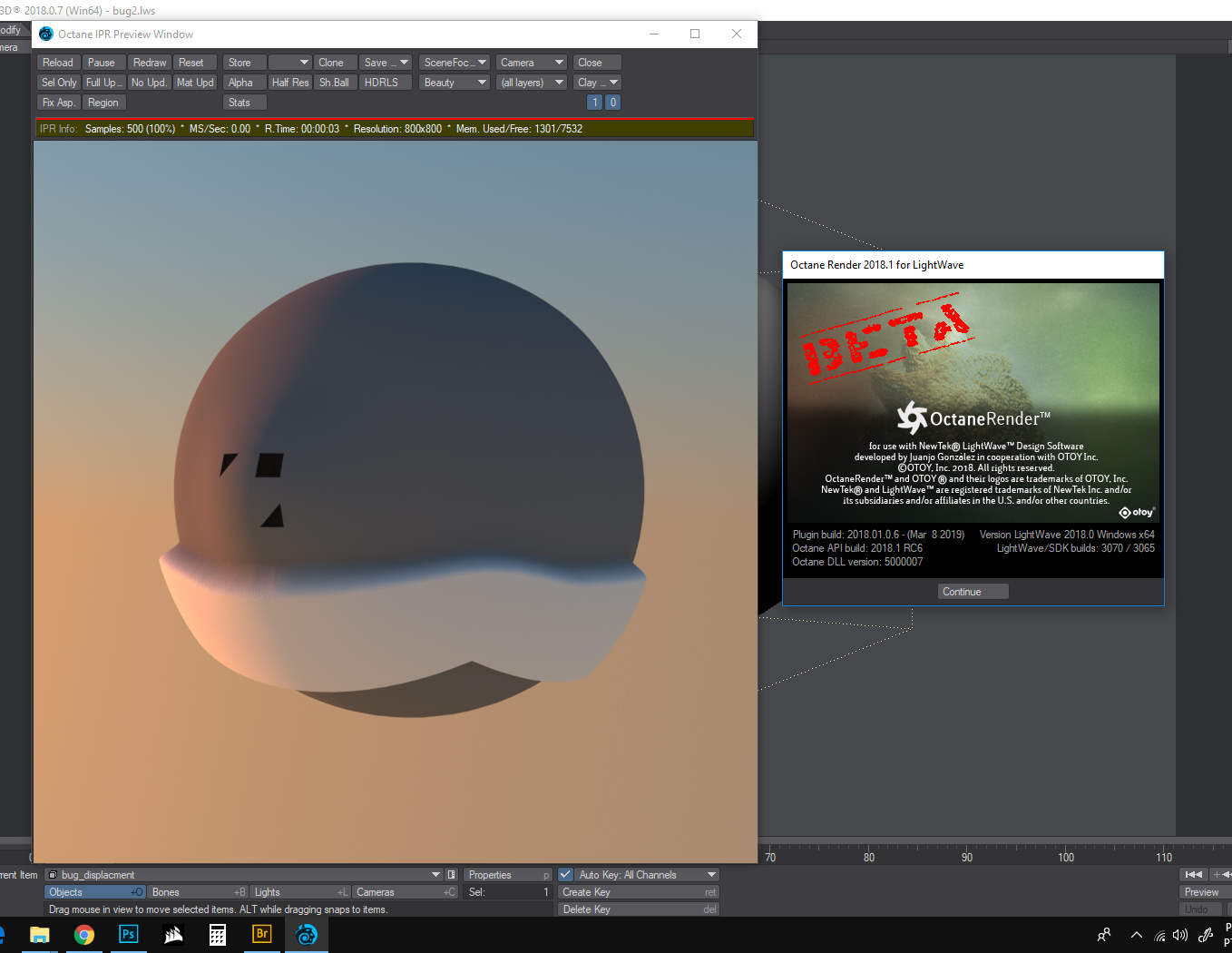This screenshot has height=953, width=1232.
Task: Expand the Camera dropdown in IPR window
Action: tap(532, 63)
